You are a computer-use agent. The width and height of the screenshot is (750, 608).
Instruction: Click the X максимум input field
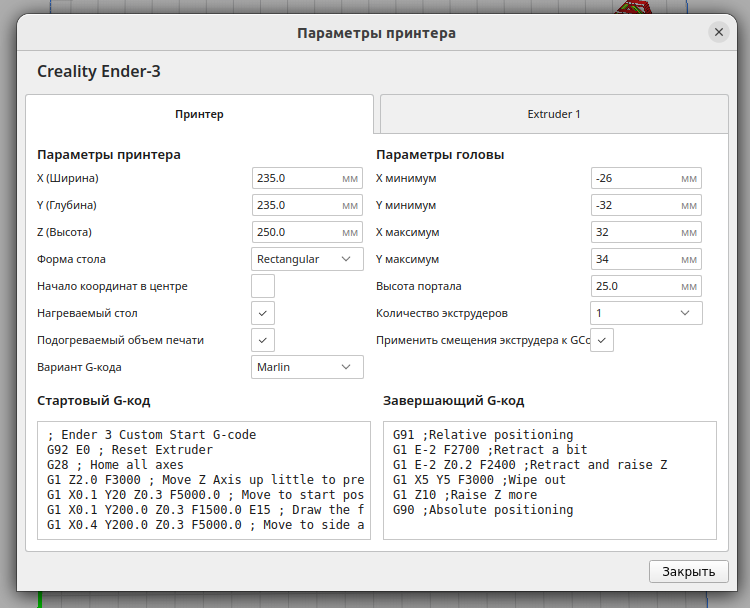coord(646,232)
